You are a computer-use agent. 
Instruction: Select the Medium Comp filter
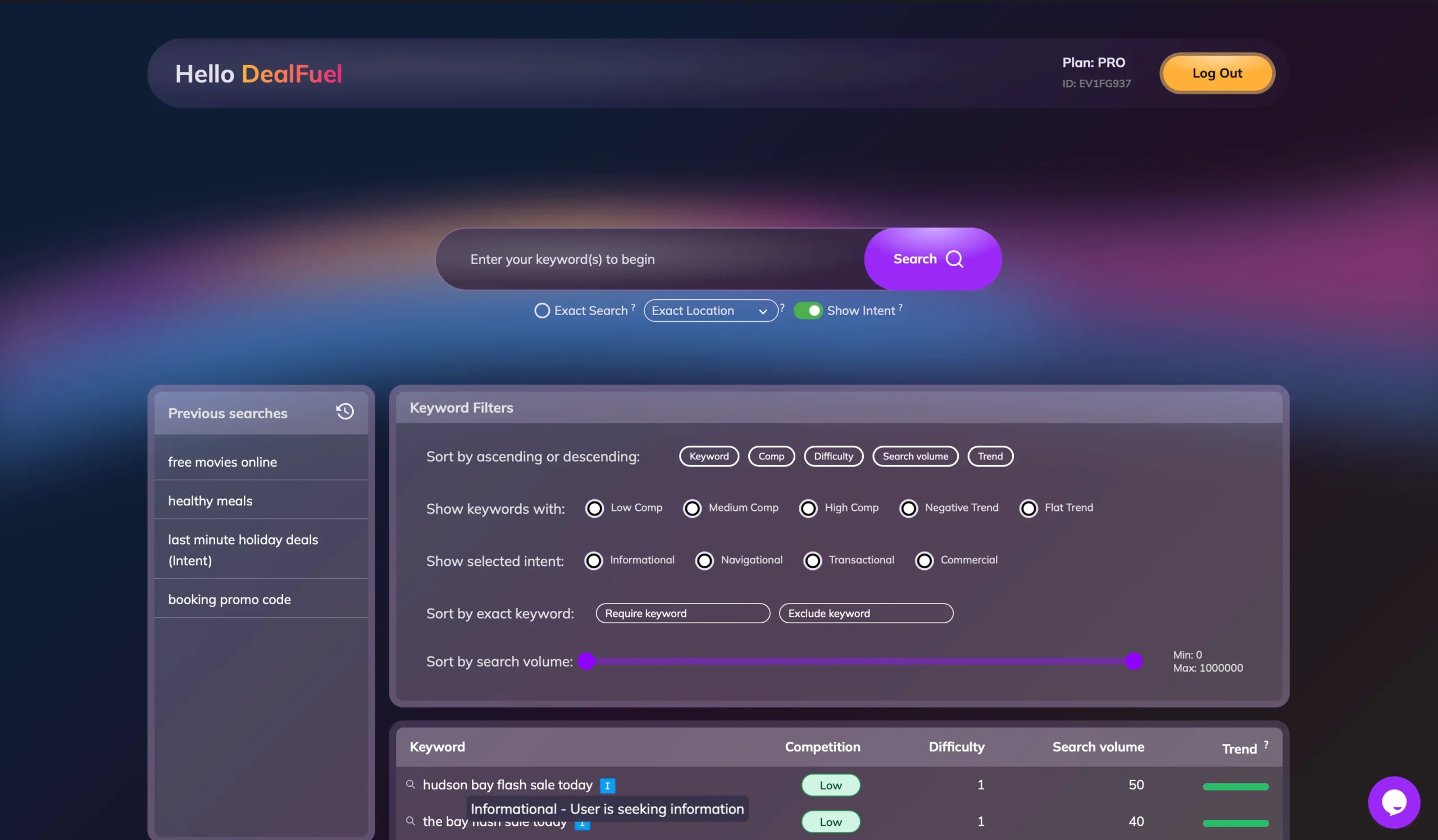point(691,508)
